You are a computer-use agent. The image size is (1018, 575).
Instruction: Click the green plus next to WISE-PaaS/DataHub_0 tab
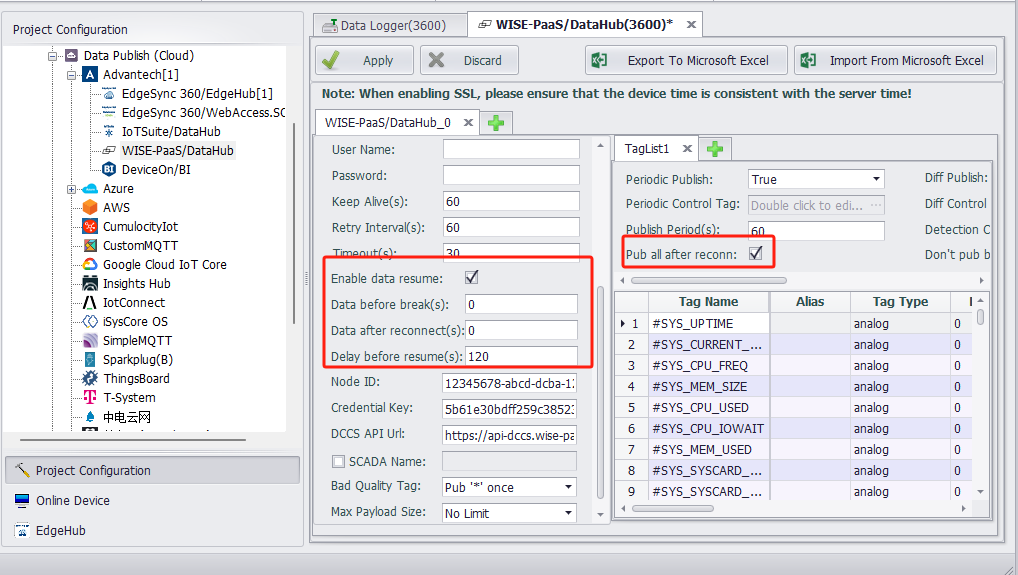click(494, 123)
